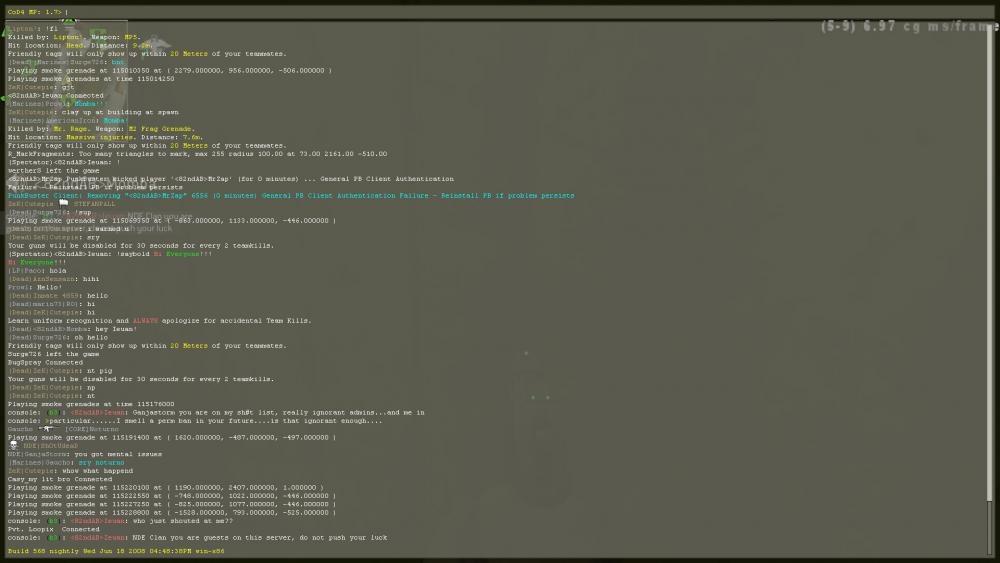Click the "Pvt. Loopix Connected" line

[54, 529]
